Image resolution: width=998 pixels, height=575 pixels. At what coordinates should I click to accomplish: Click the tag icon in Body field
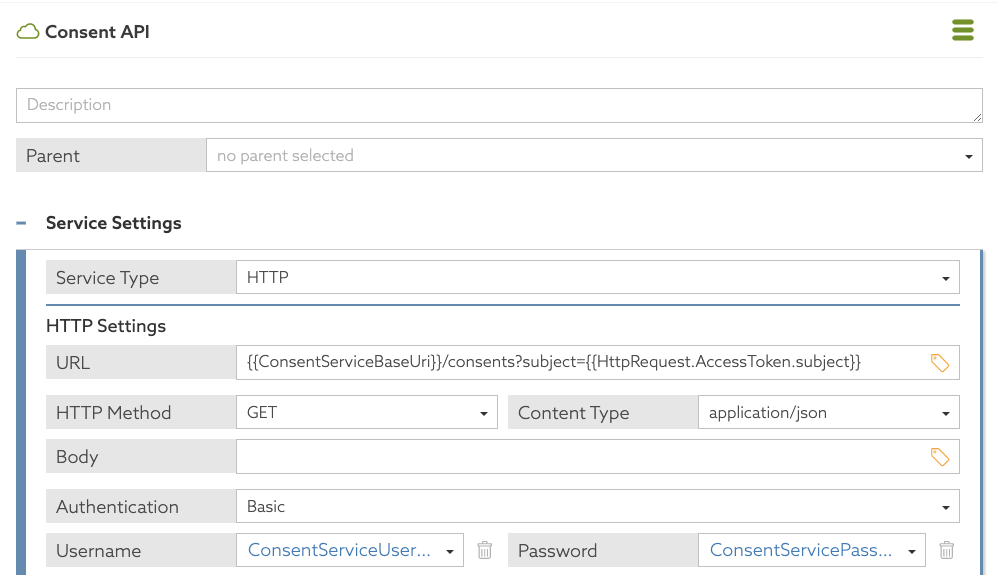[940, 457]
